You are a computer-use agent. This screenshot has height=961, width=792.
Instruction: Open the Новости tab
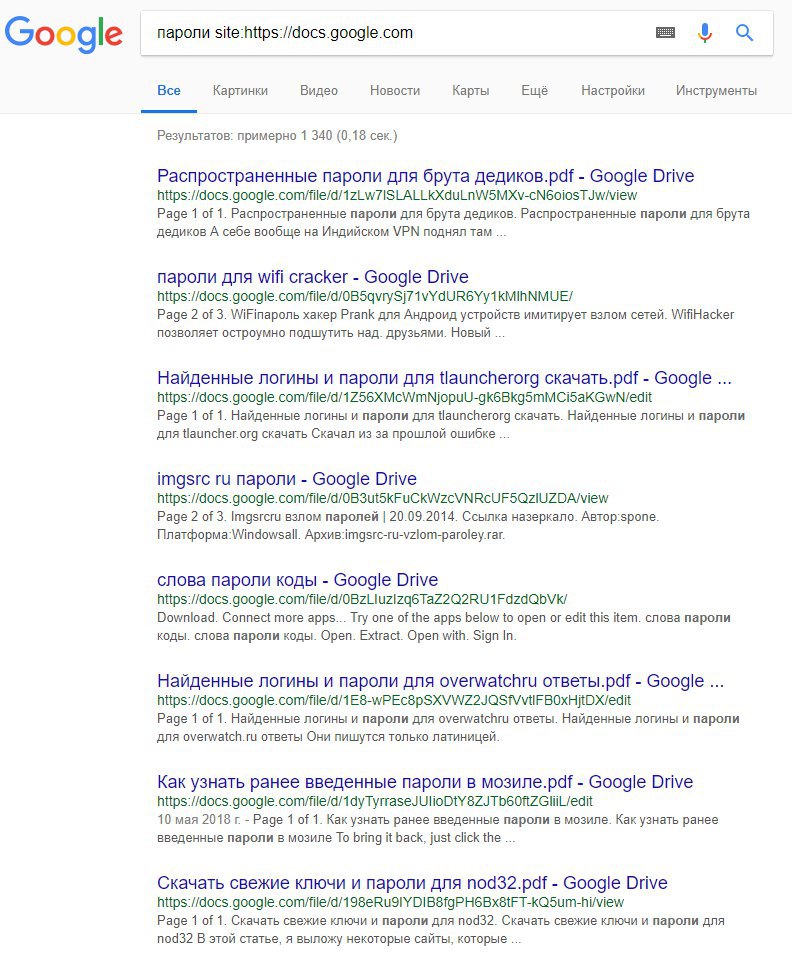(x=395, y=91)
